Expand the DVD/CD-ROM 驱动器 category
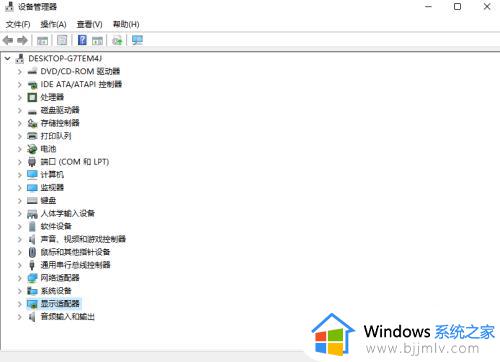The width and height of the screenshot is (500, 362). pyautogui.click(x=20, y=72)
